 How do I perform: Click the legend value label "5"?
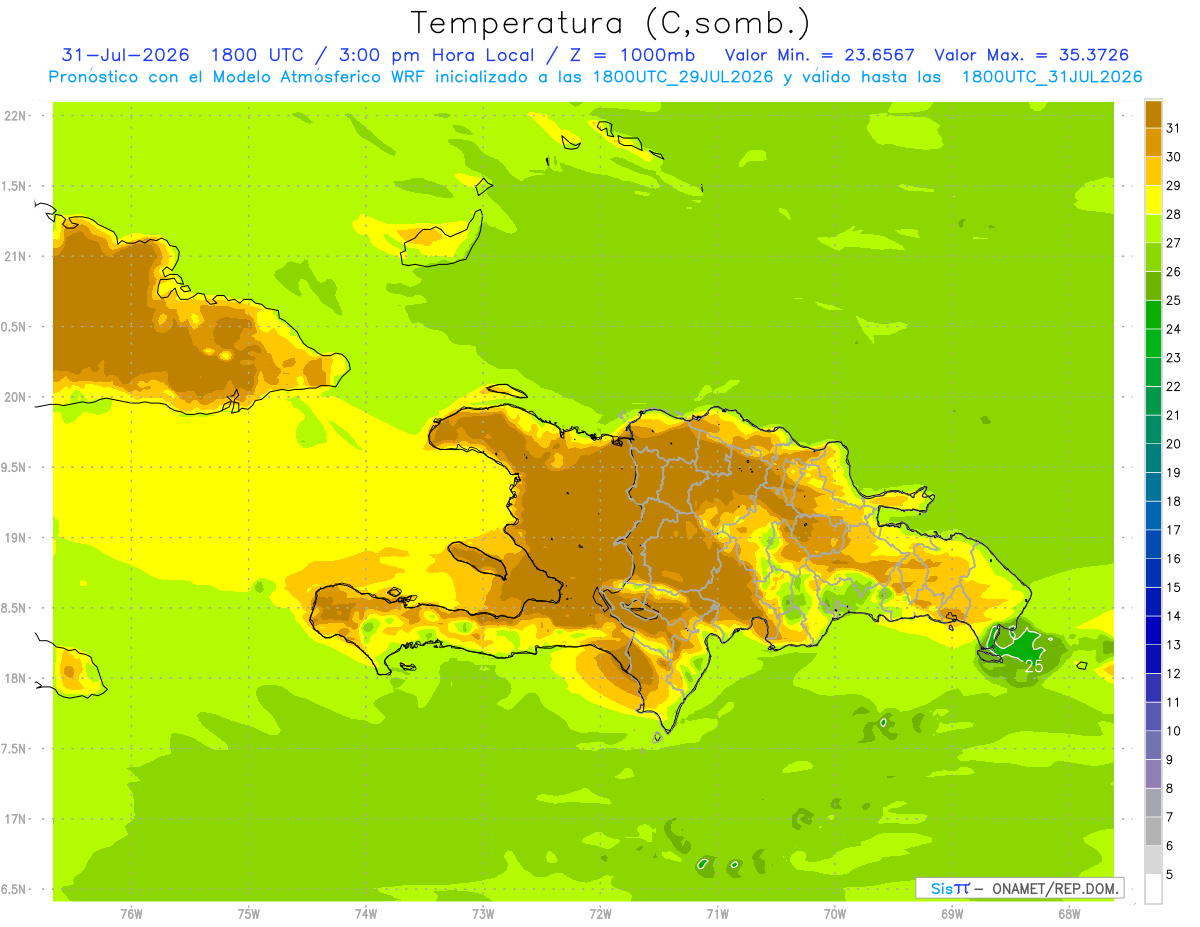pos(1170,874)
